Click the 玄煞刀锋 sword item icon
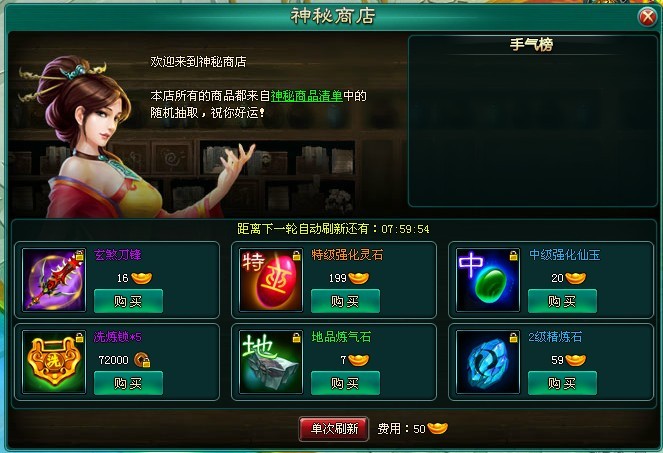The image size is (663, 453). pyautogui.click(x=54, y=280)
